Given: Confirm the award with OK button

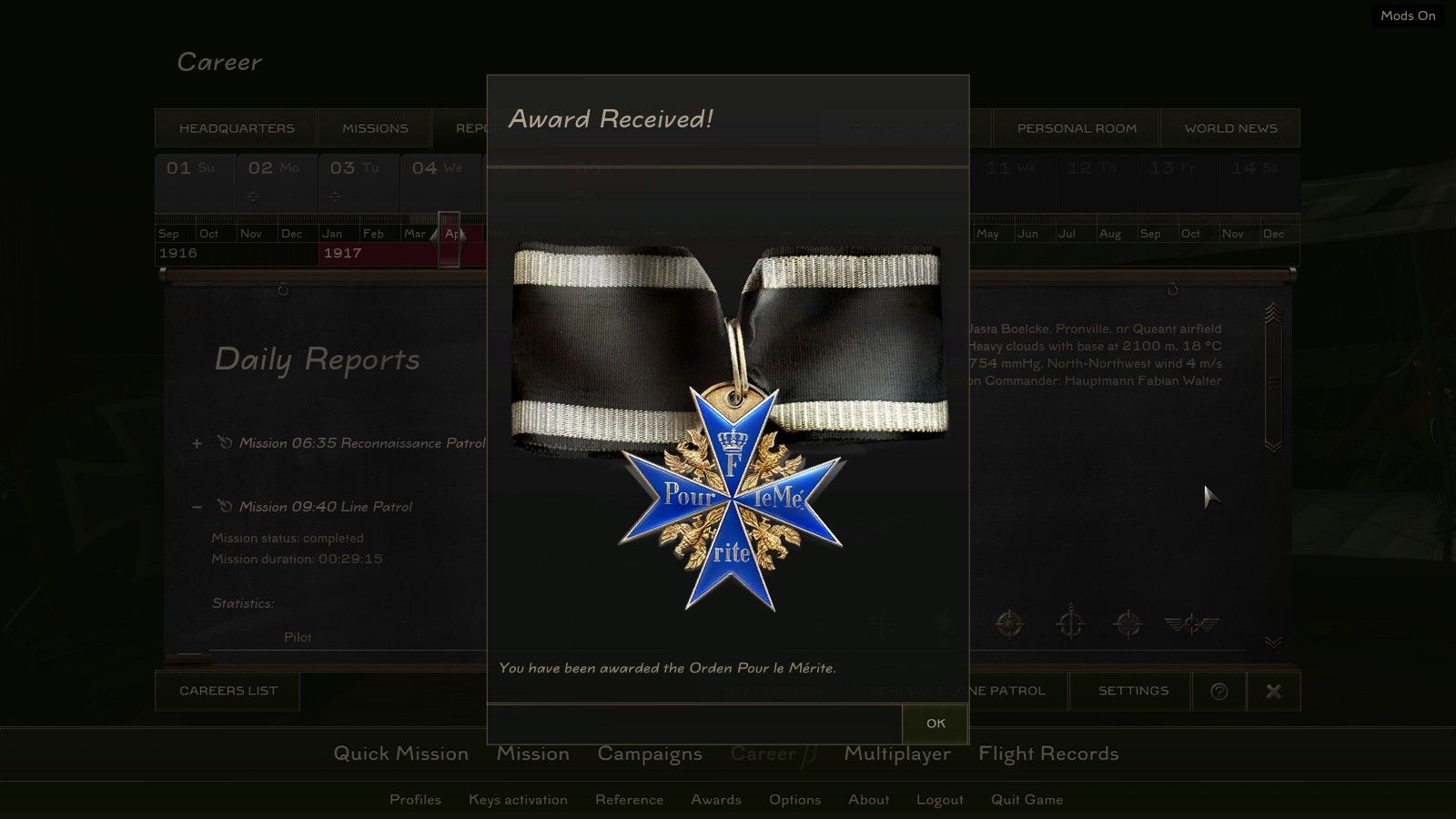Looking at the screenshot, I should tap(935, 723).
